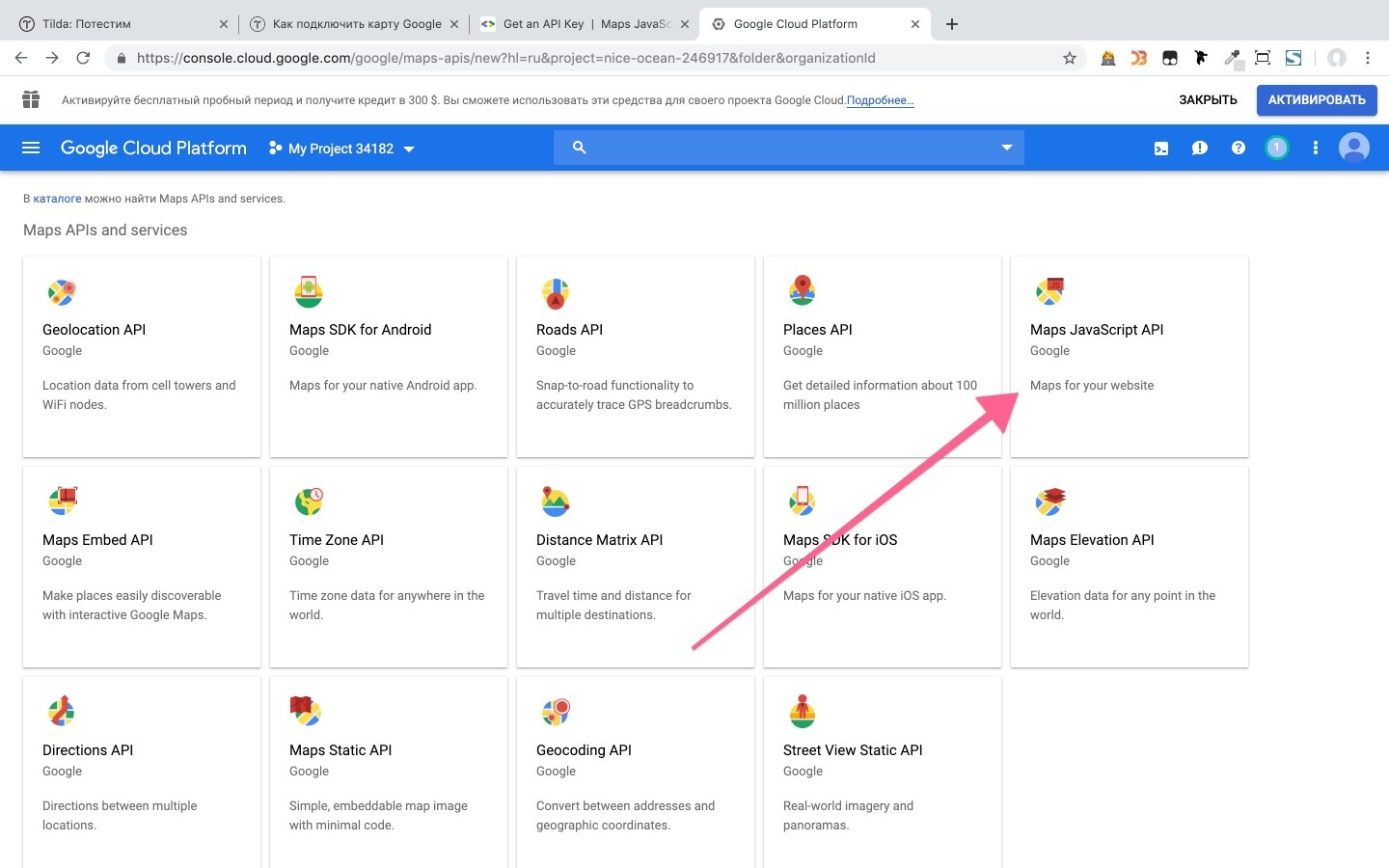Open the My Project 34182 project selector
This screenshot has height=868, width=1389.
(341, 149)
